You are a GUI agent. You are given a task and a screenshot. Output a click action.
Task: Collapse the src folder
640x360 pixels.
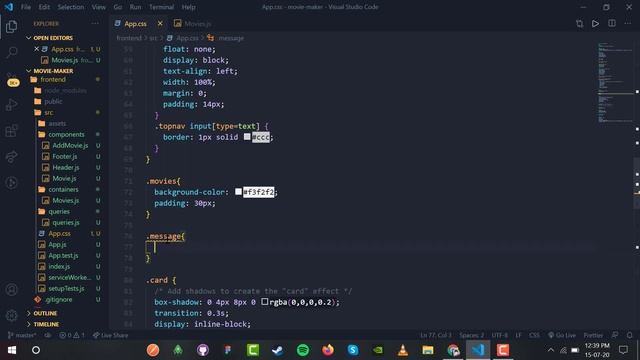coord(49,112)
